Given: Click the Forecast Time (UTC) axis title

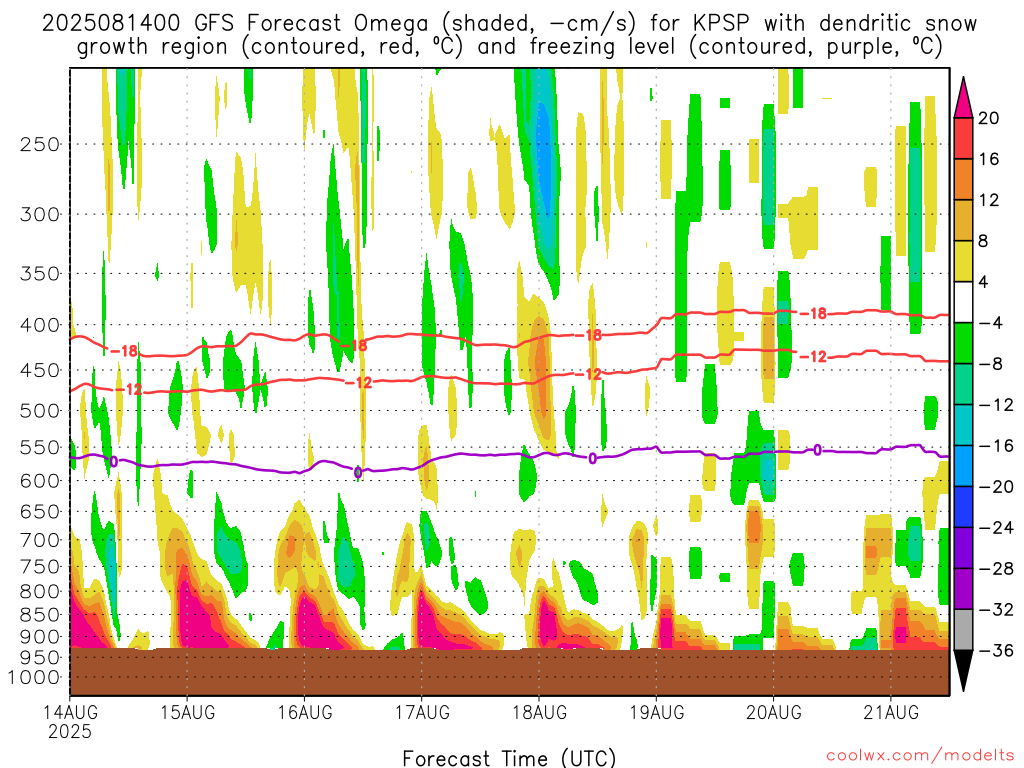Looking at the screenshot, I should pos(509,758).
